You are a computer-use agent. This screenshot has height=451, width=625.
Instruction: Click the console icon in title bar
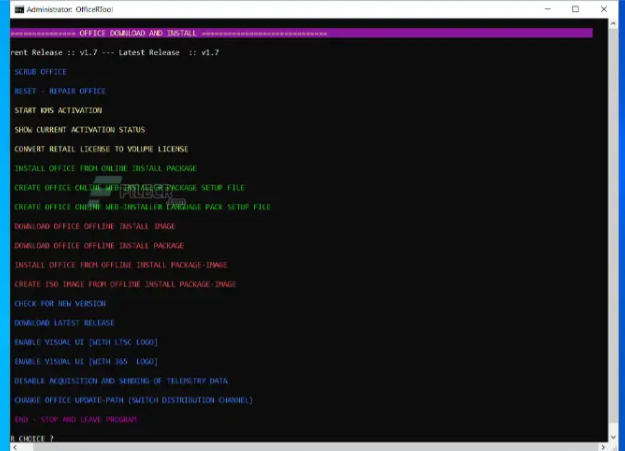tap(19, 9)
